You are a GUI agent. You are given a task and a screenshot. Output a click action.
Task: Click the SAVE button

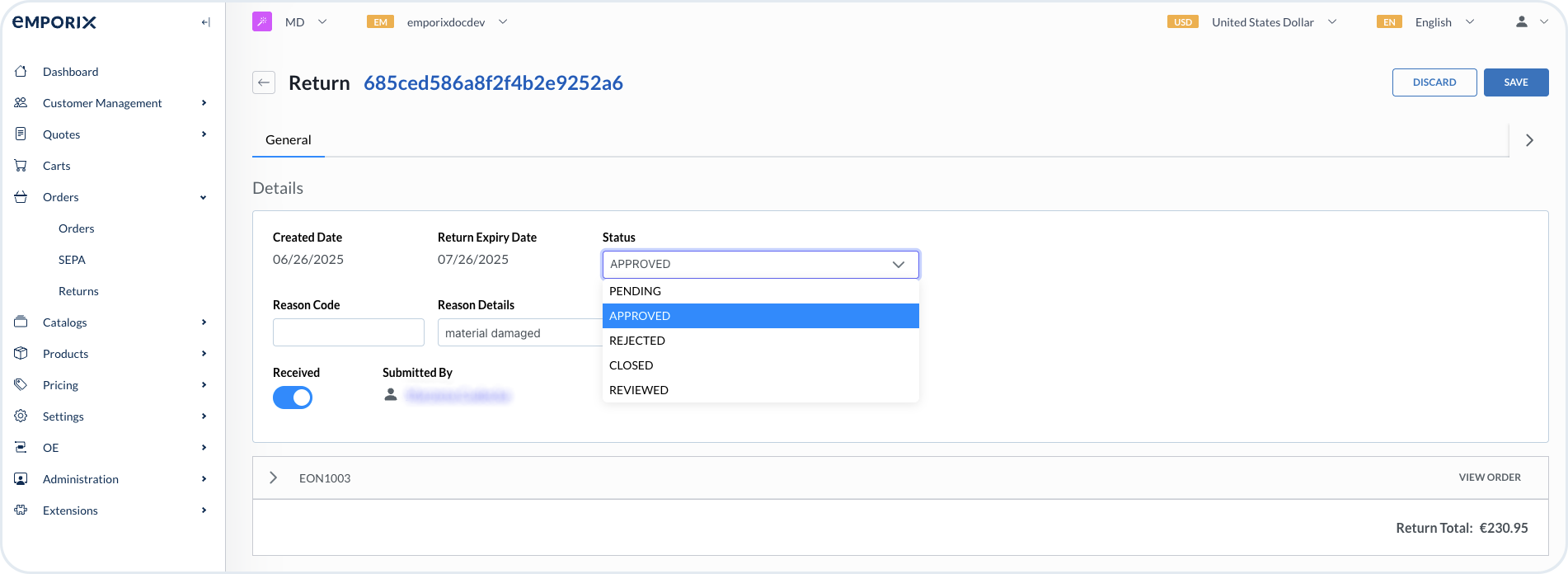[1515, 82]
